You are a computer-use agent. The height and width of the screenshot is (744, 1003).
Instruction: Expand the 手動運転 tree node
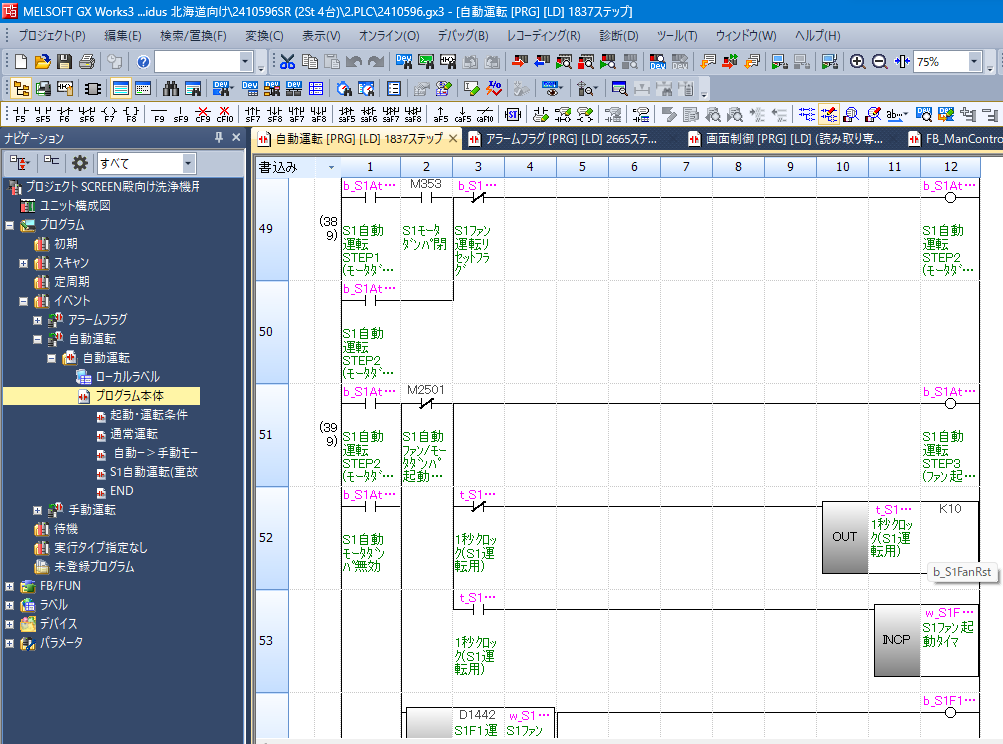click(x=37, y=510)
